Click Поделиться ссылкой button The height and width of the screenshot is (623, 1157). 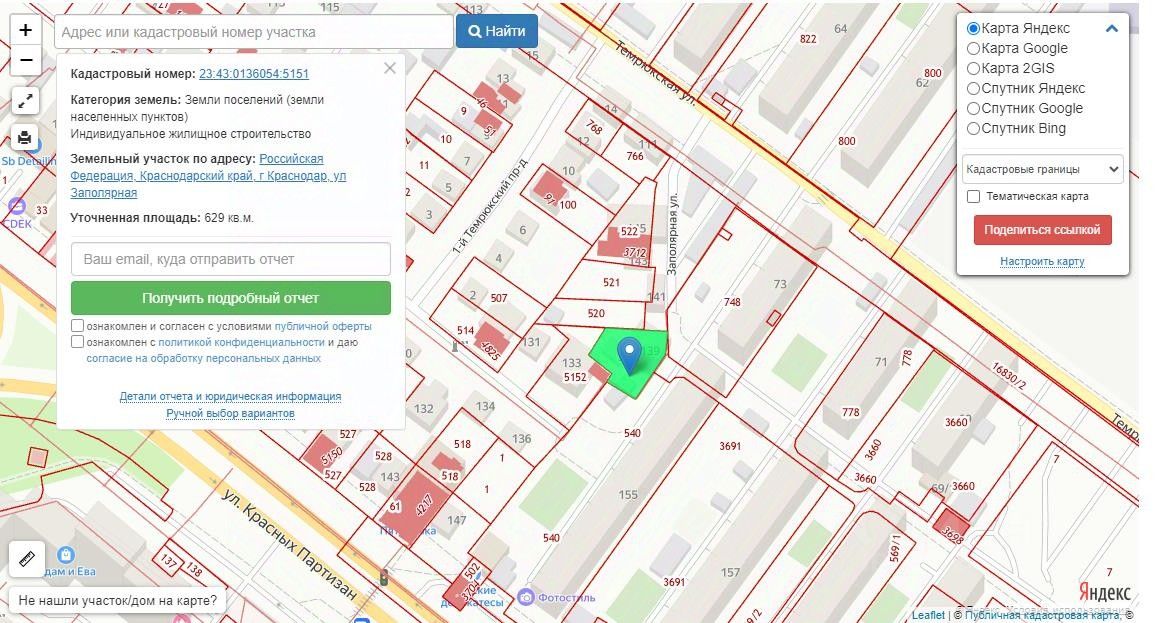pyautogui.click(x=1043, y=230)
